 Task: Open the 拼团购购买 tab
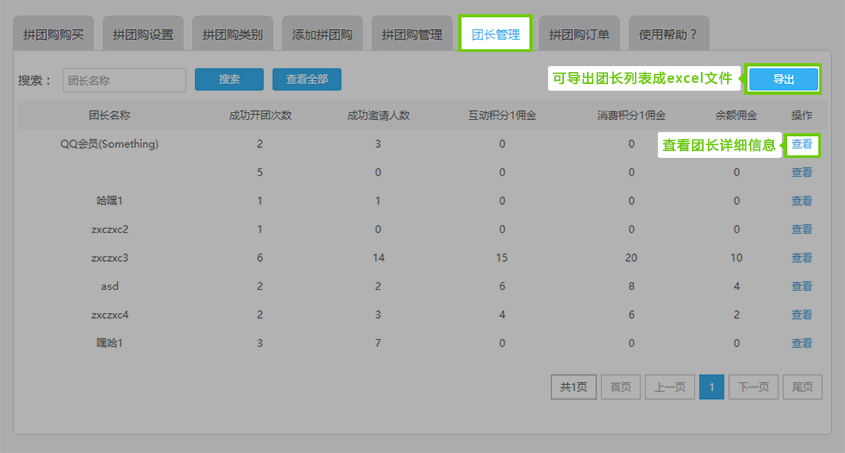click(53, 34)
